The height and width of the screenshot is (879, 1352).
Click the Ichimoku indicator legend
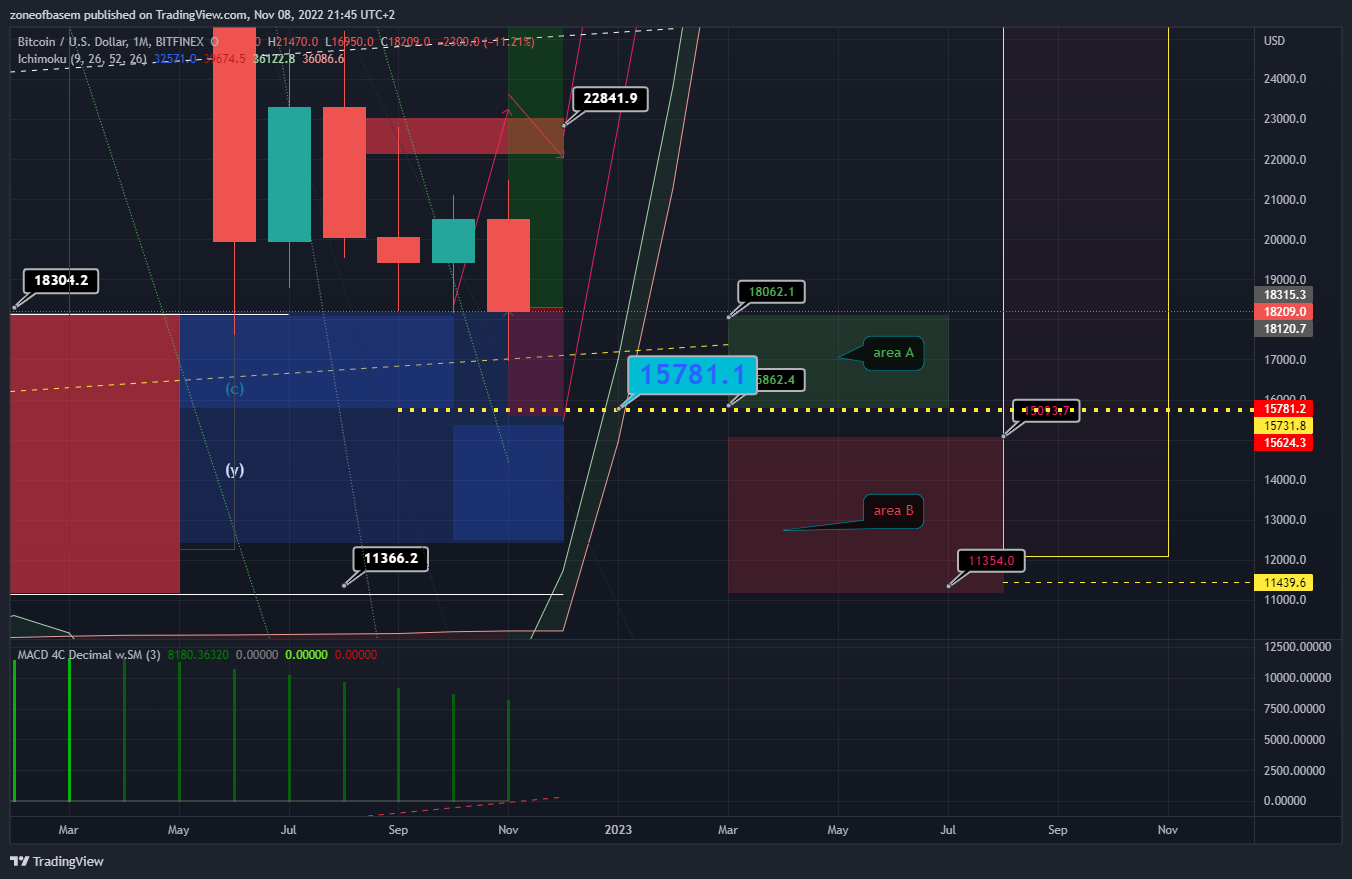click(82, 59)
